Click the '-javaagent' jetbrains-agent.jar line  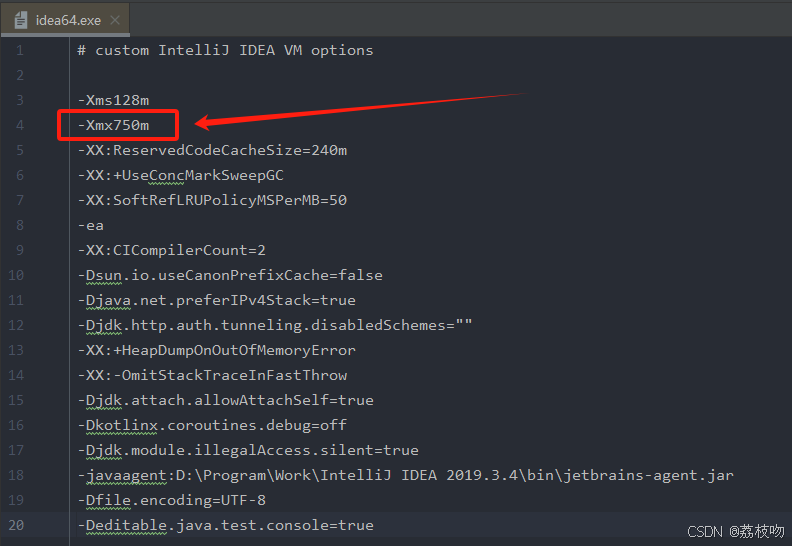pyautogui.click(x=406, y=475)
